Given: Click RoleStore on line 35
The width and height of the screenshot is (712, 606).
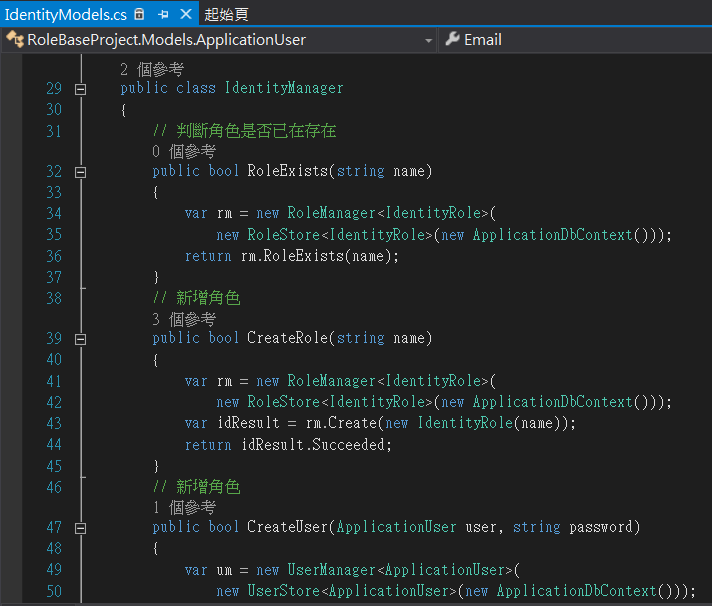Looking at the screenshot, I should 283,235.
